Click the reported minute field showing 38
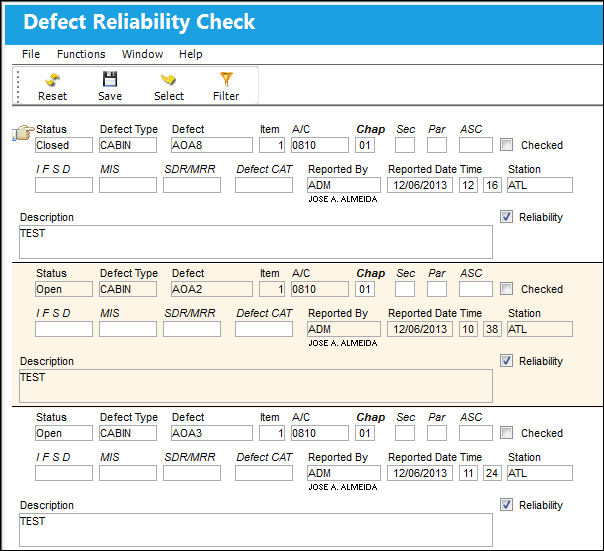This screenshot has height=551, width=604. pyautogui.click(x=492, y=329)
